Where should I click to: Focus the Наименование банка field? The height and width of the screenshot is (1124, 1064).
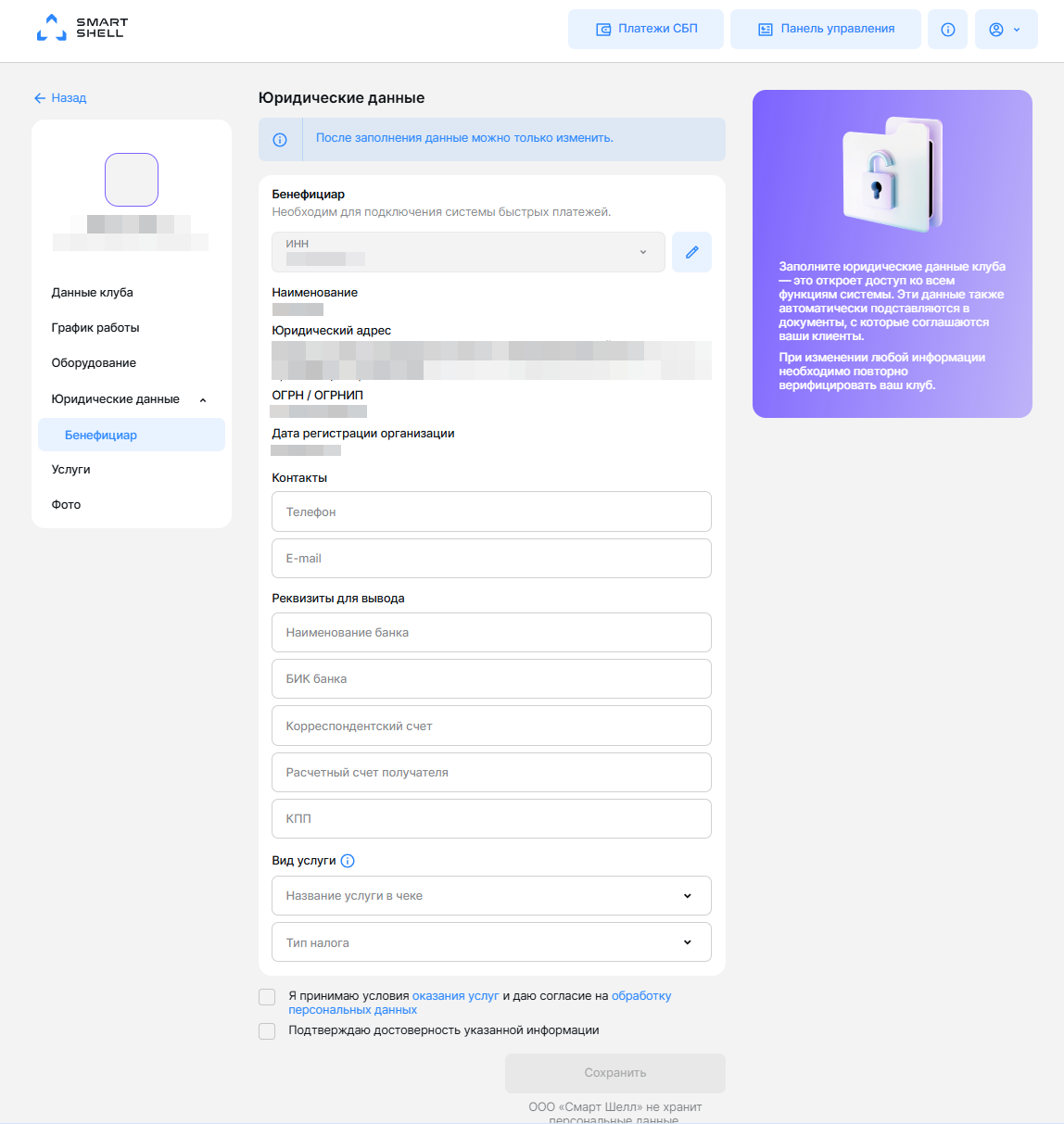(x=491, y=632)
